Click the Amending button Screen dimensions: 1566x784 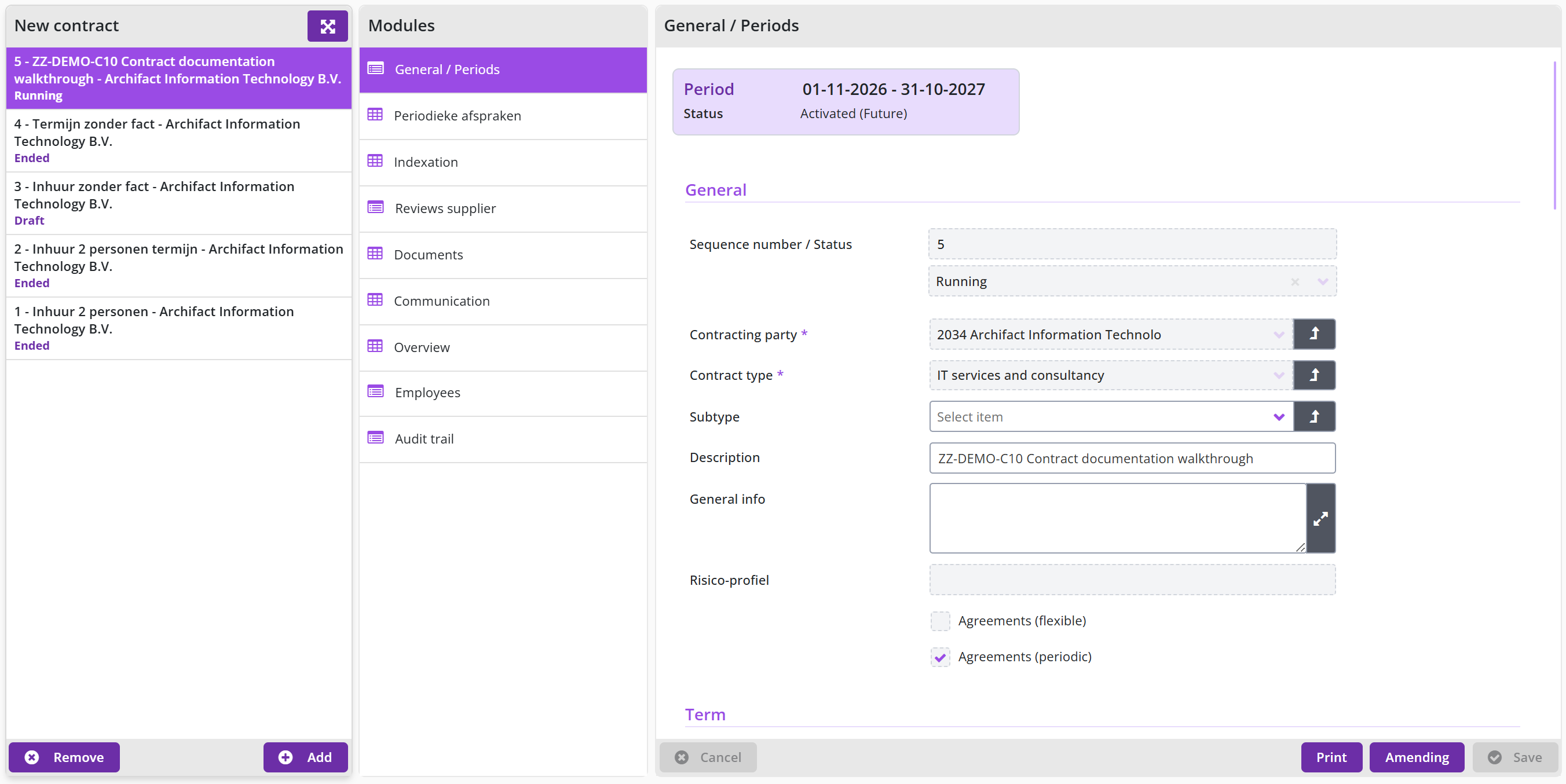1416,757
